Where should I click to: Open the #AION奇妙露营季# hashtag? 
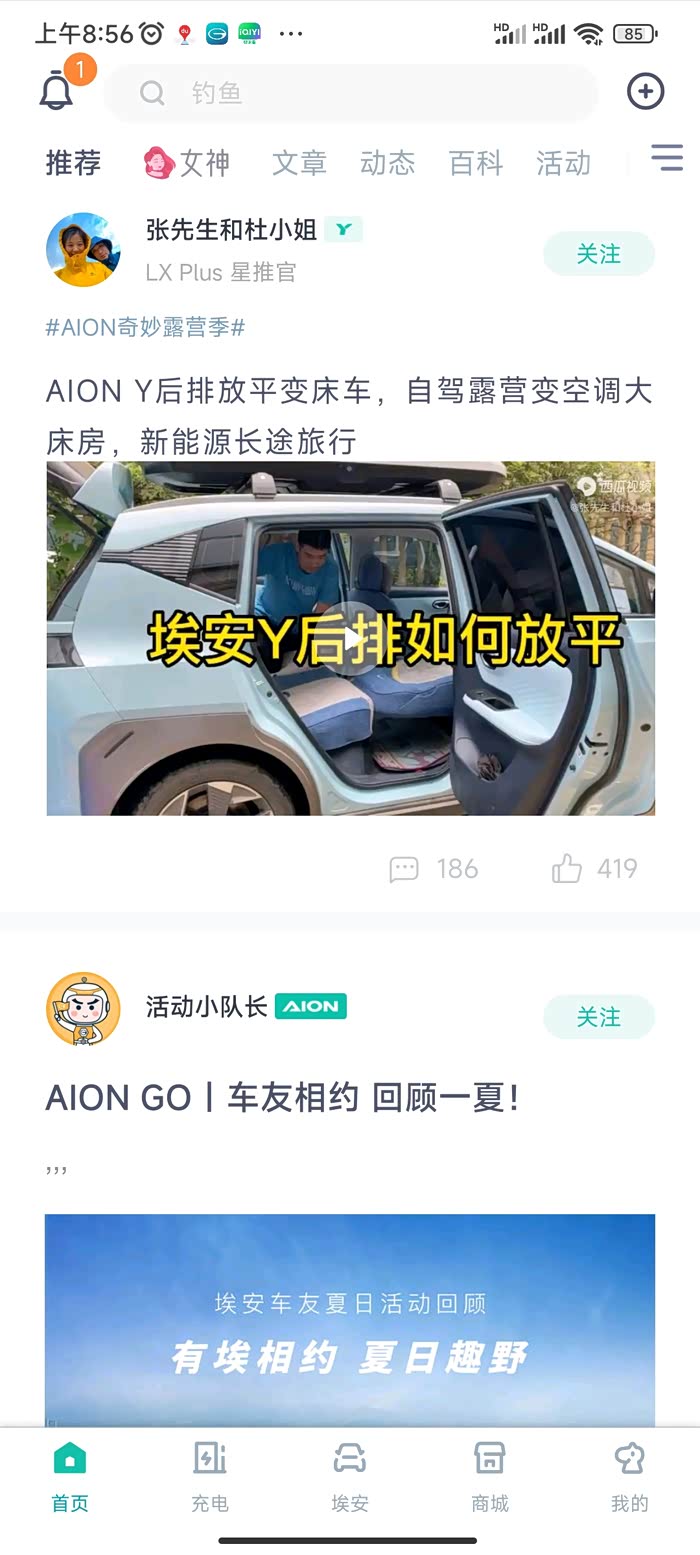(145, 327)
